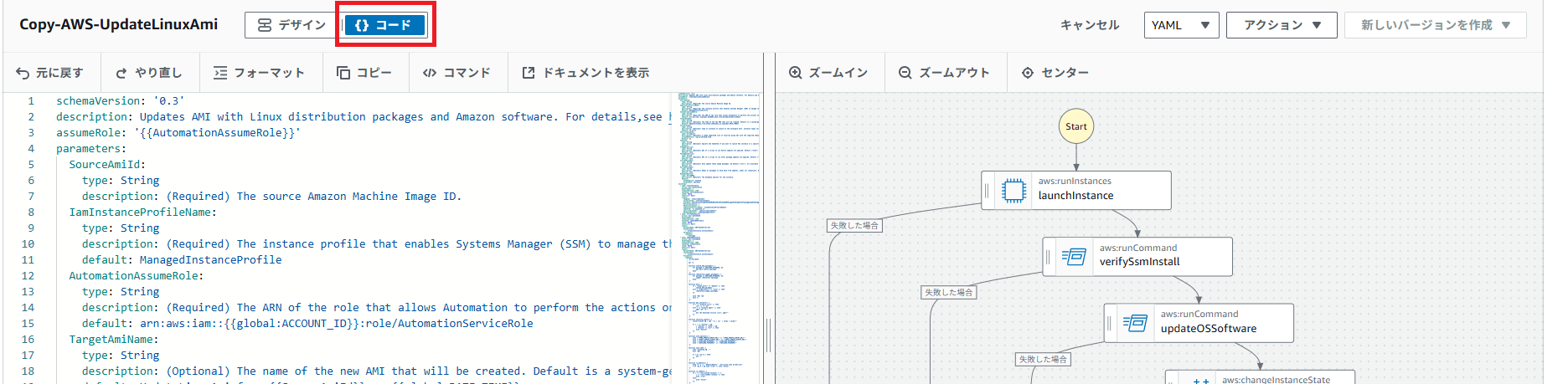Open the YAML format dropdown

pos(1181,25)
